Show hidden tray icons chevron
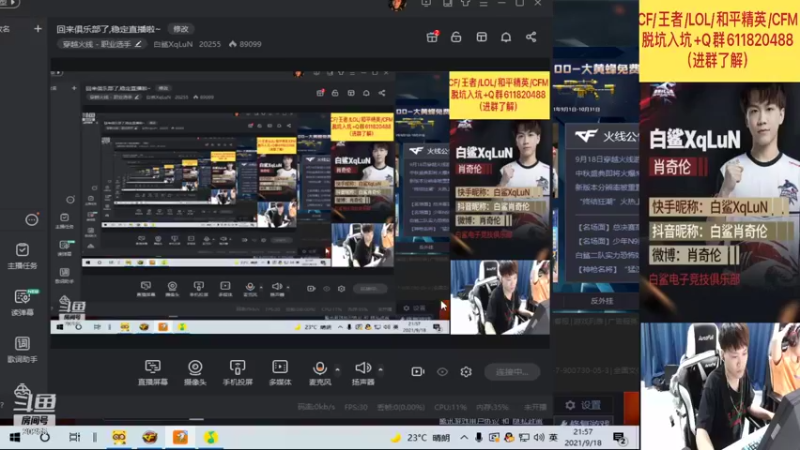Screen dimensions: 800x450 (x=464, y=437)
